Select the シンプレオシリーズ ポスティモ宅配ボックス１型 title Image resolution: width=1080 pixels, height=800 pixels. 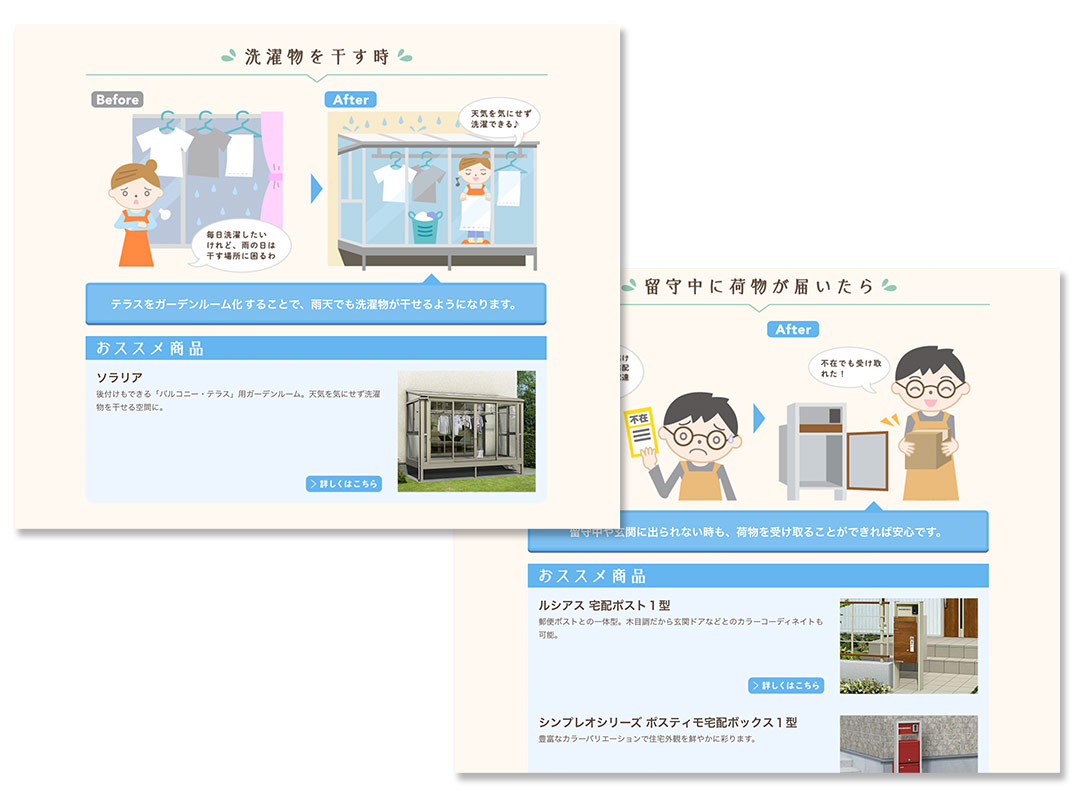click(667, 722)
